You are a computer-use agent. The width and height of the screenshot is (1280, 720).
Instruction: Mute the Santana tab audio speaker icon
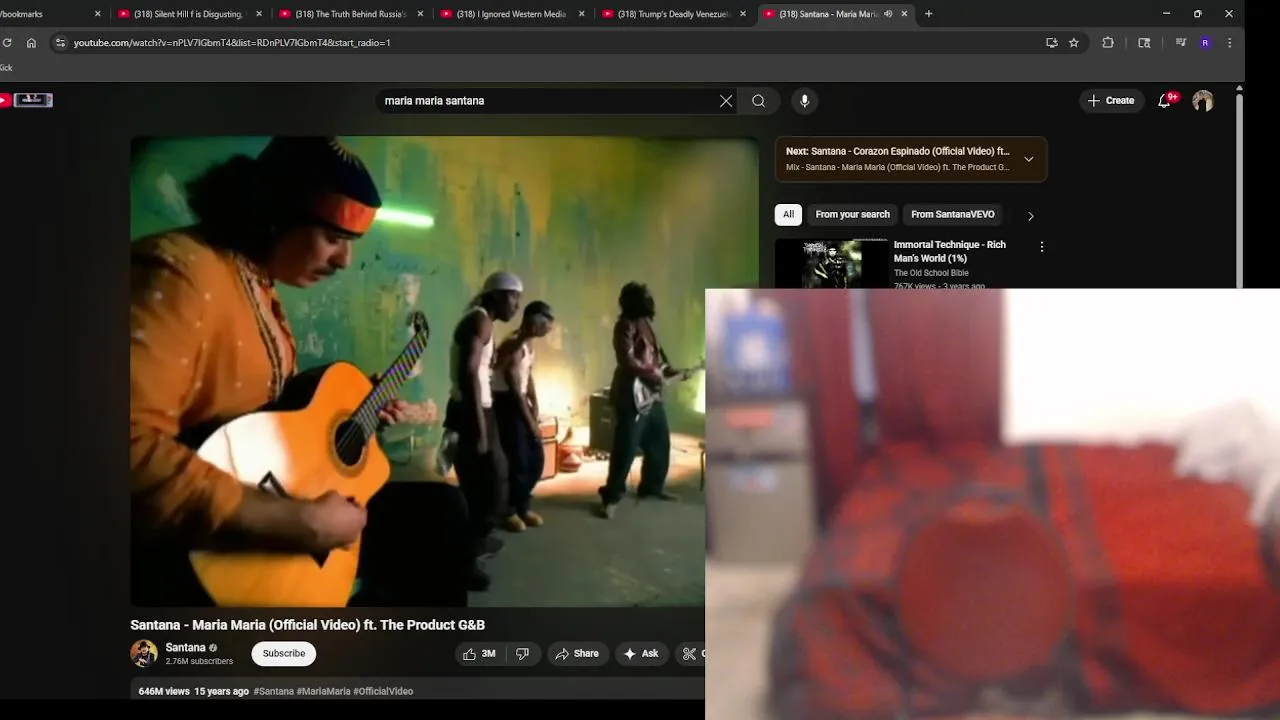point(888,14)
